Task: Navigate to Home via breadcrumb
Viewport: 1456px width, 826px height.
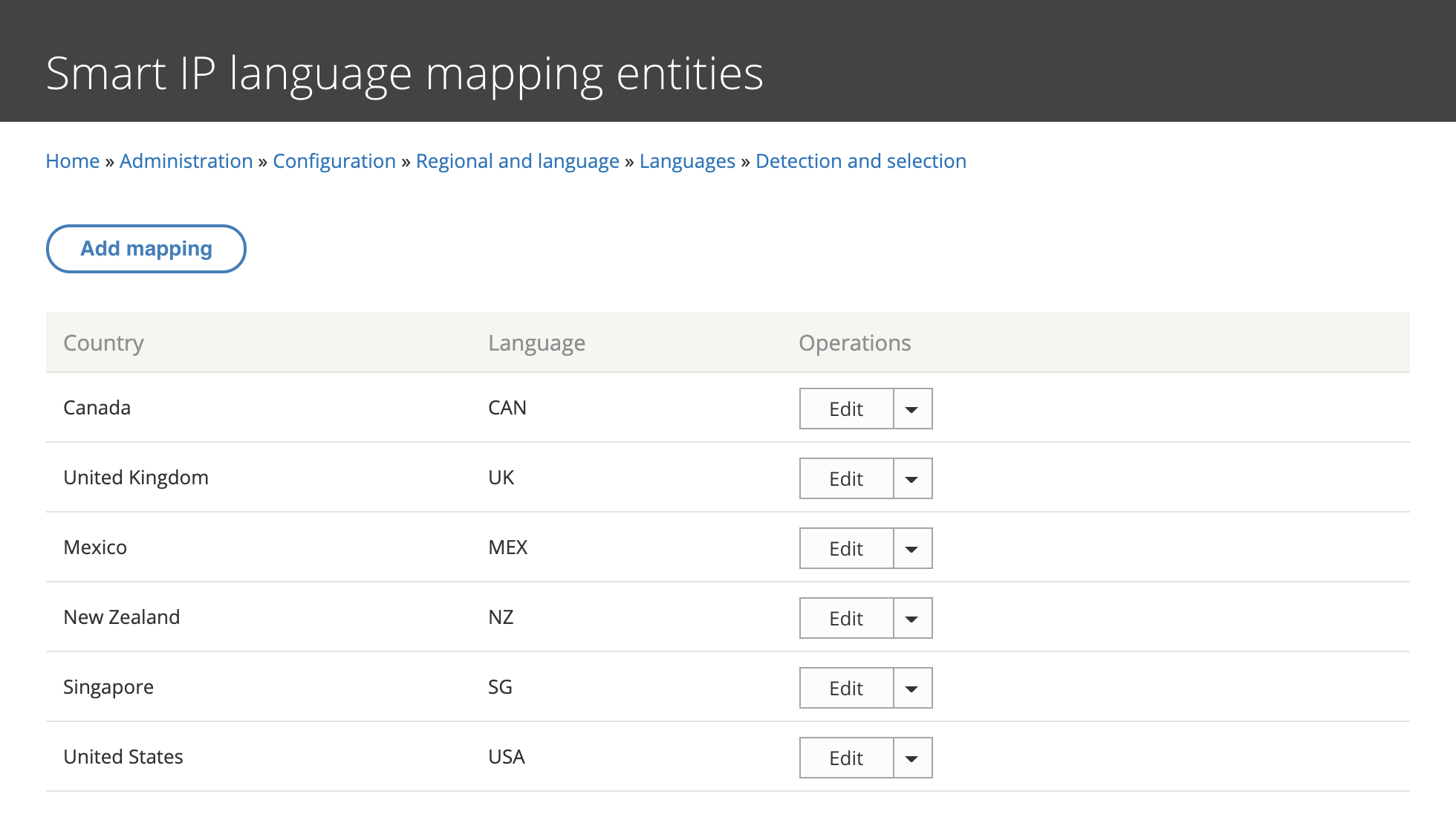Action: [72, 160]
